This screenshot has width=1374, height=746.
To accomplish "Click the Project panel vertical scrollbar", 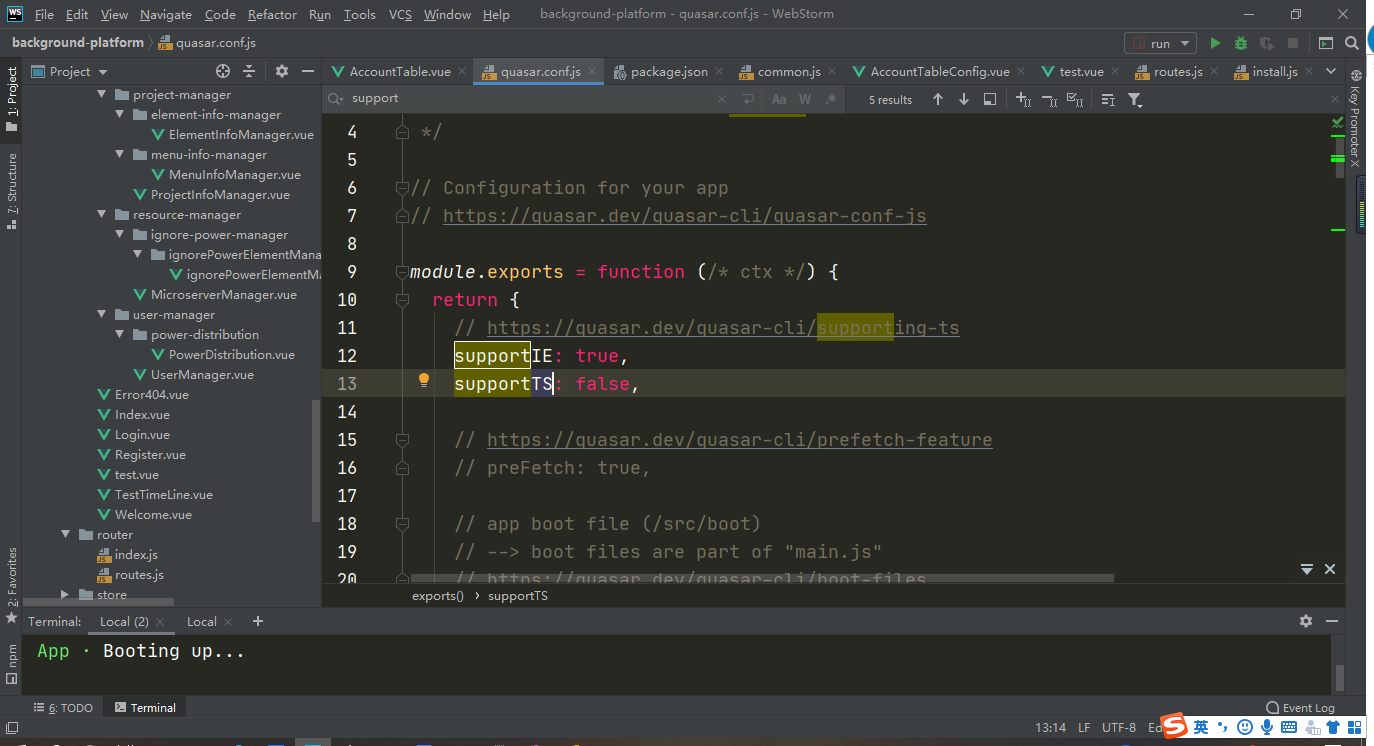I will (x=317, y=460).
